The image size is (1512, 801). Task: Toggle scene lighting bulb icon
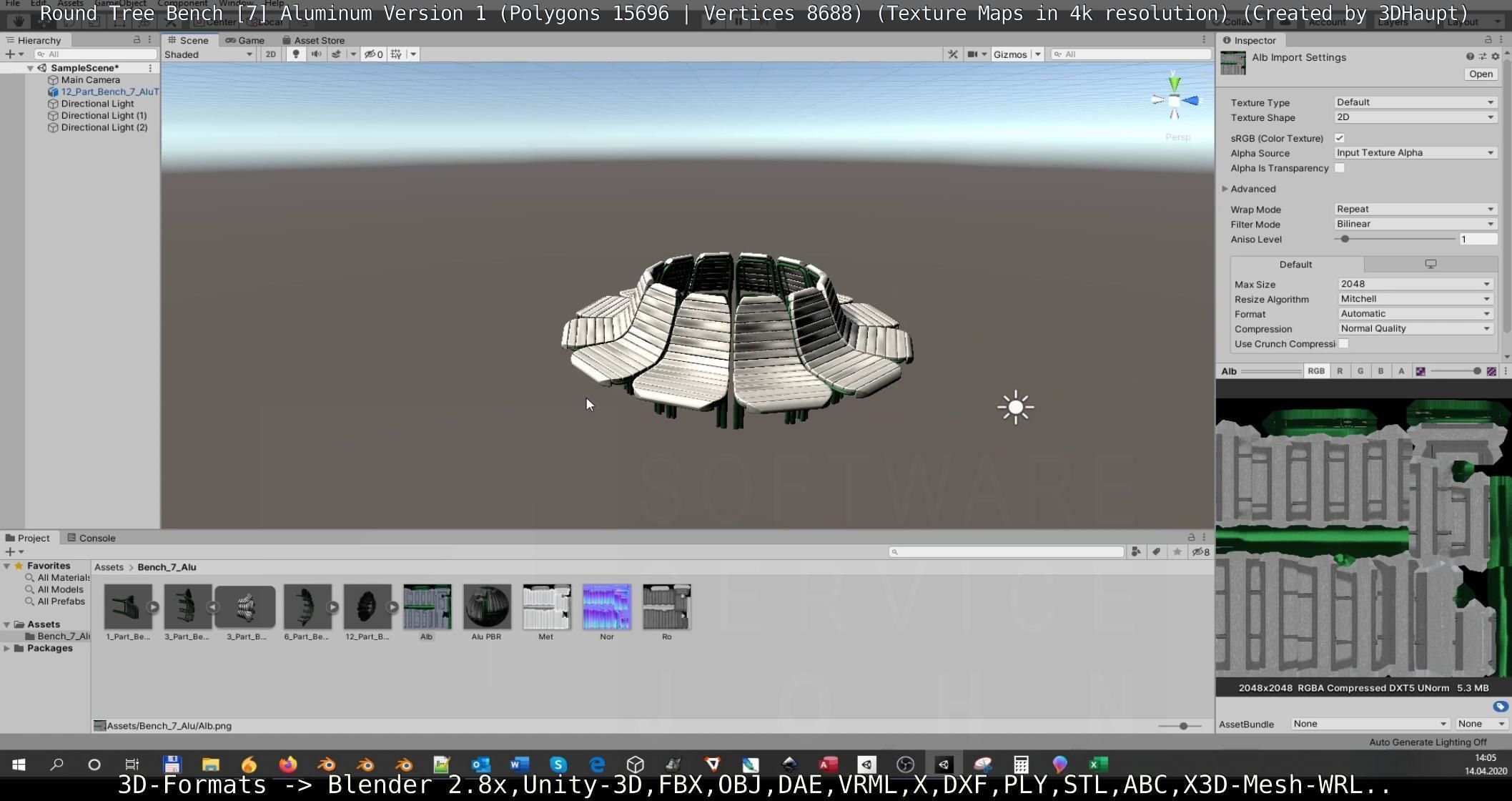point(295,54)
